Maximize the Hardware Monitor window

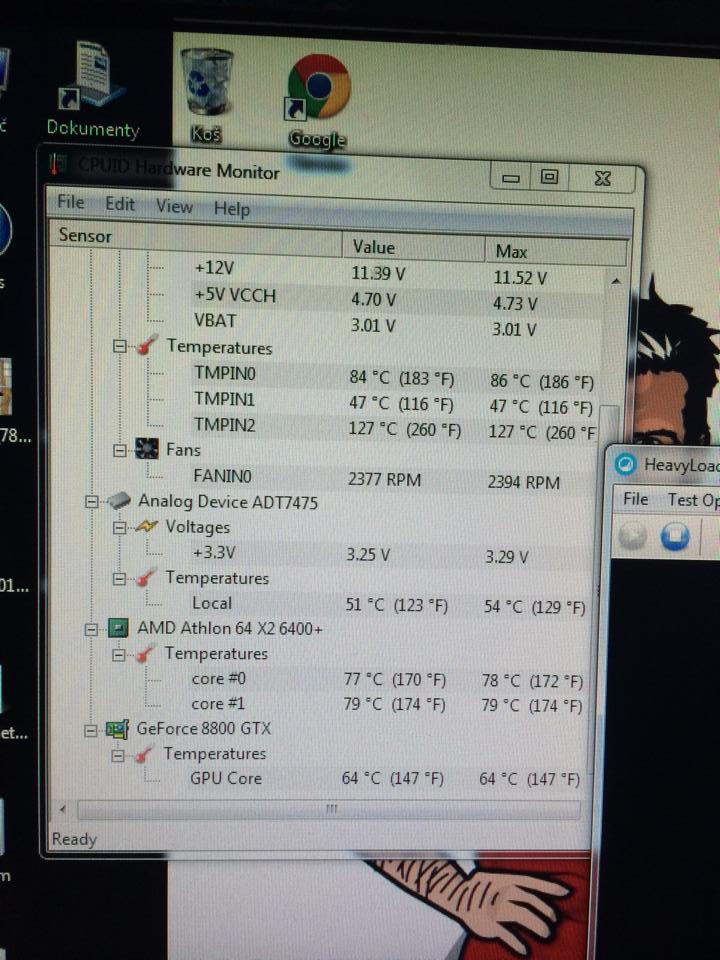pyautogui.click(x=549, y=177)
